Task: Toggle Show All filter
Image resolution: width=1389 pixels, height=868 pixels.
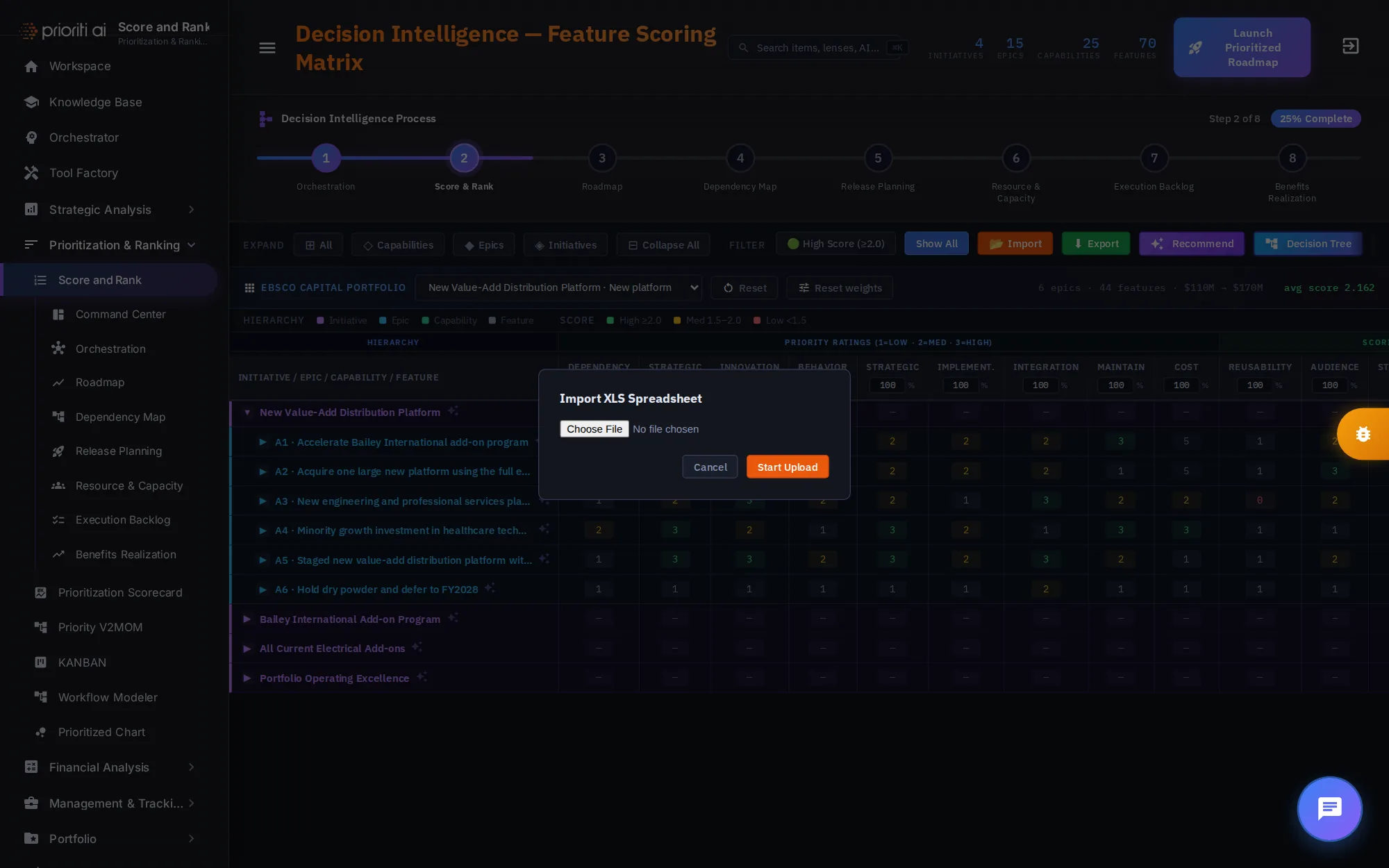Action: 936,244
